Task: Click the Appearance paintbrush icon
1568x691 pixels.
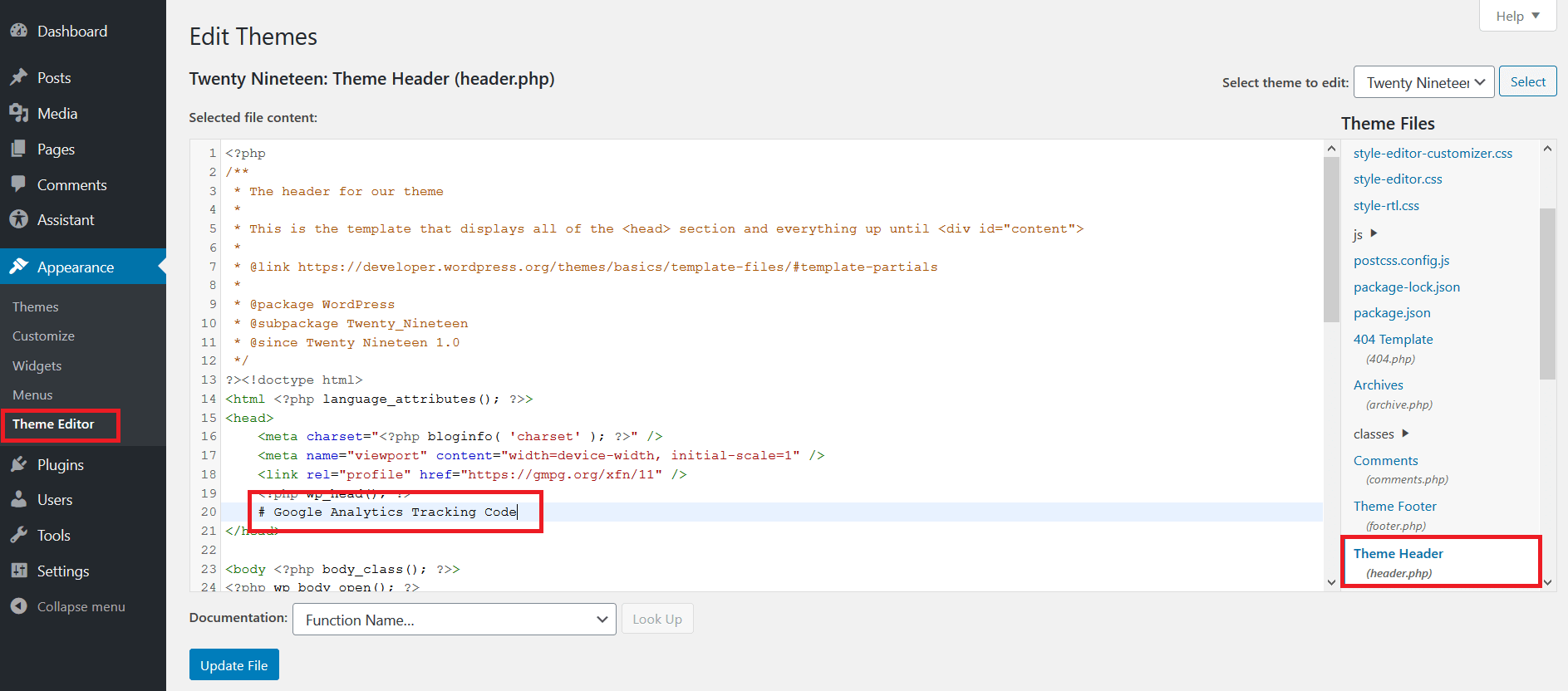Action: coord(19,267)
